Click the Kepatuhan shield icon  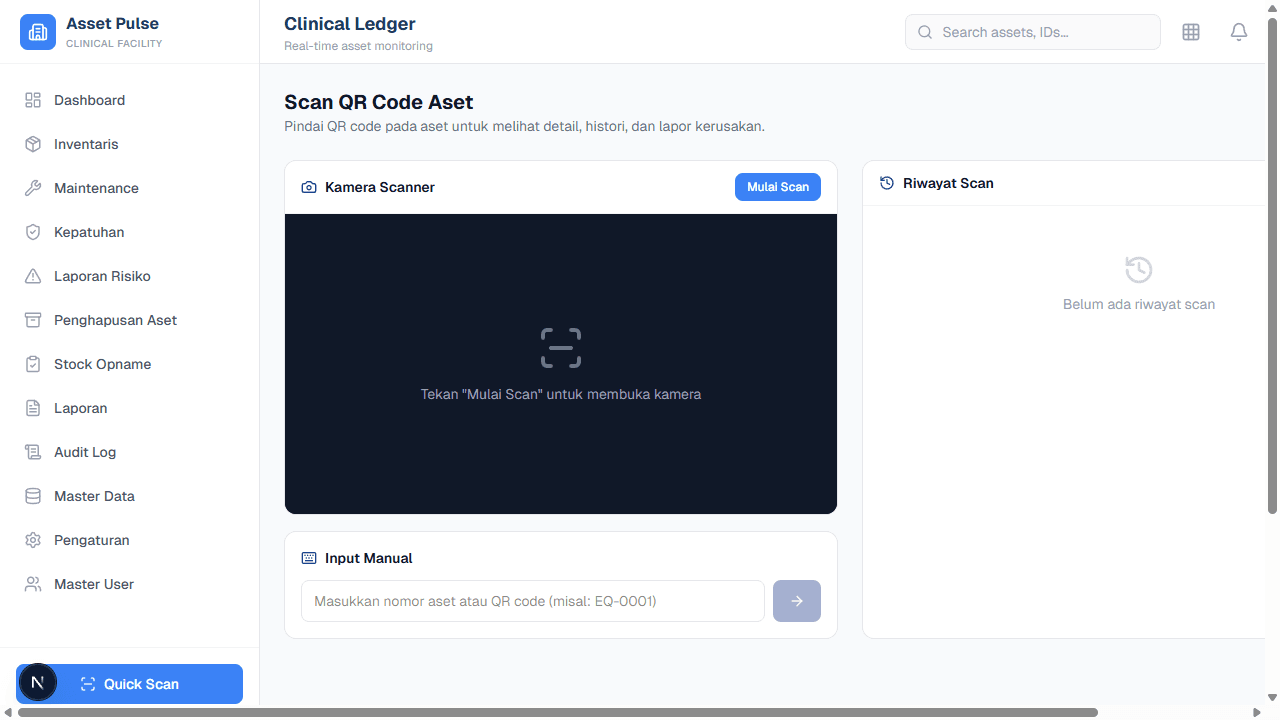click(x=33, y=232)
